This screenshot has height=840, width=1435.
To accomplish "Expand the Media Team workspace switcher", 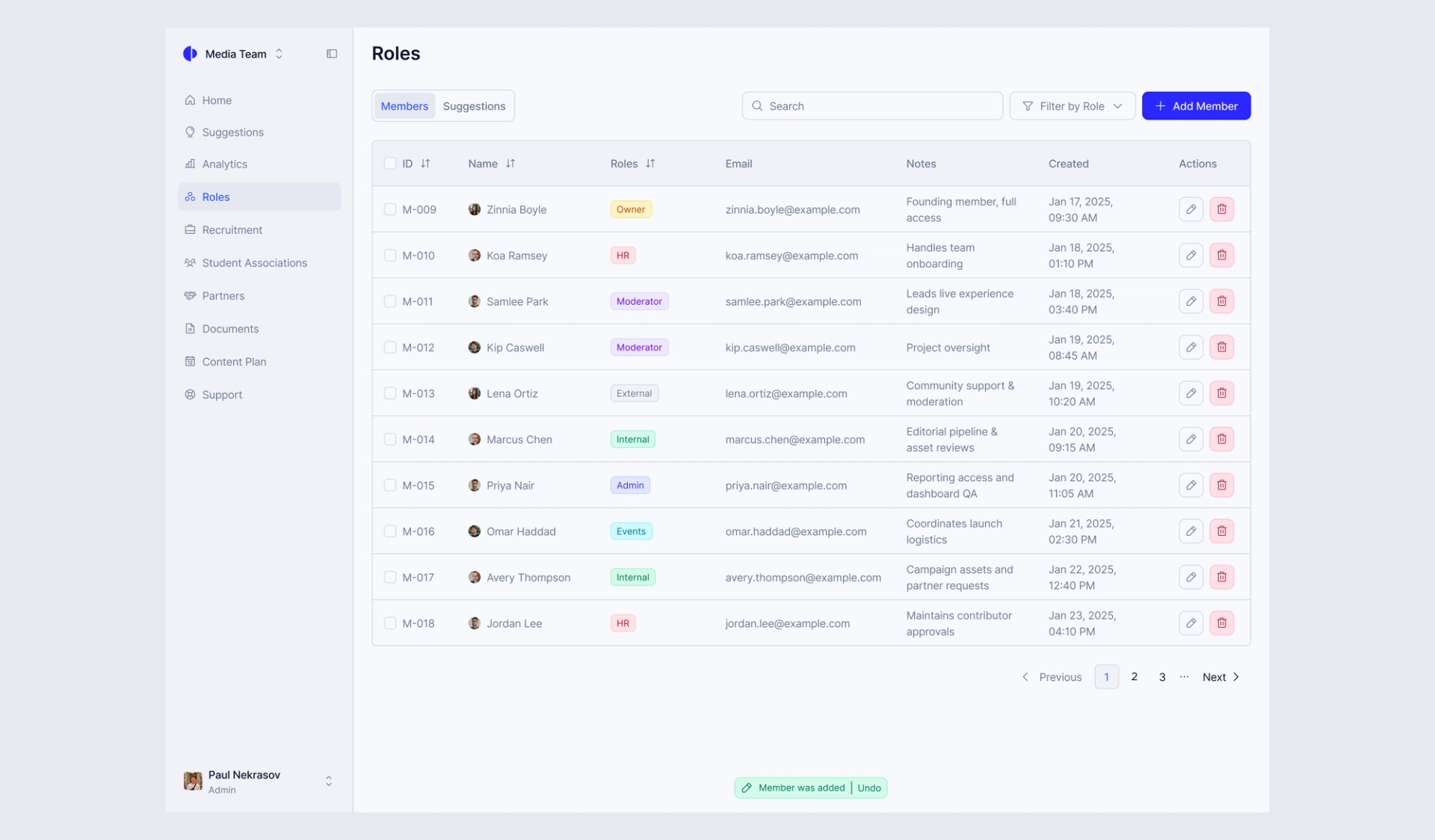I will 279,54.
